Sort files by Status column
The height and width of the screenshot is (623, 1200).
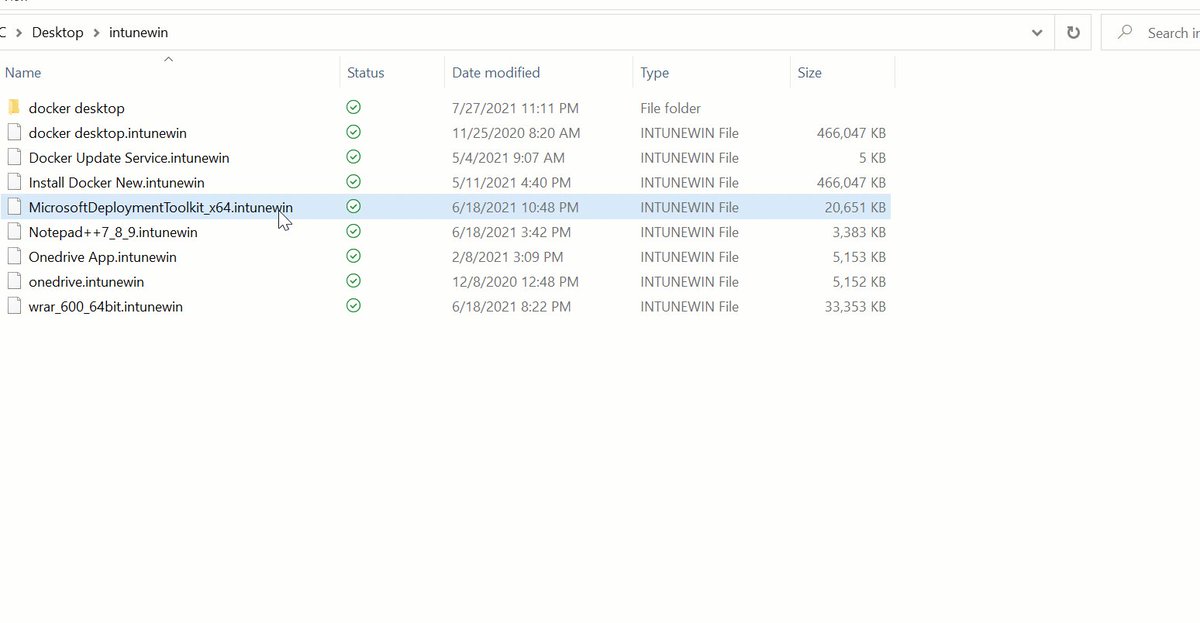[392, 72]
